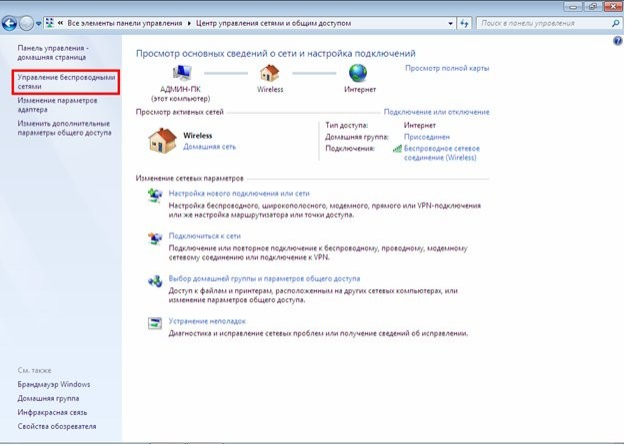
Task: Click the magnifier search icon
Action: pos(615,24)
